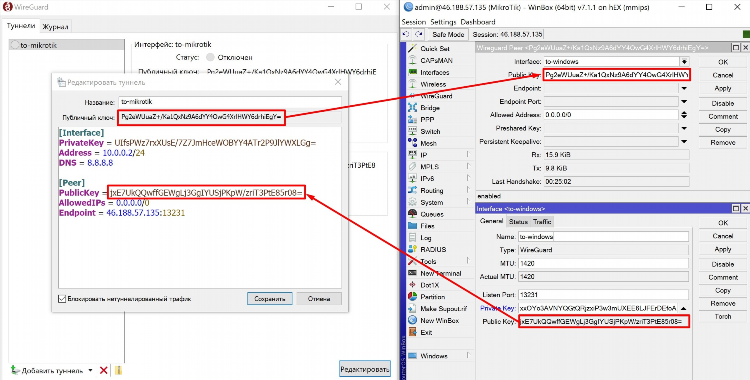Open IP submenu in WinBox sidebar
The width and height of the screenshot is (750, 380).
click(424, 155)
